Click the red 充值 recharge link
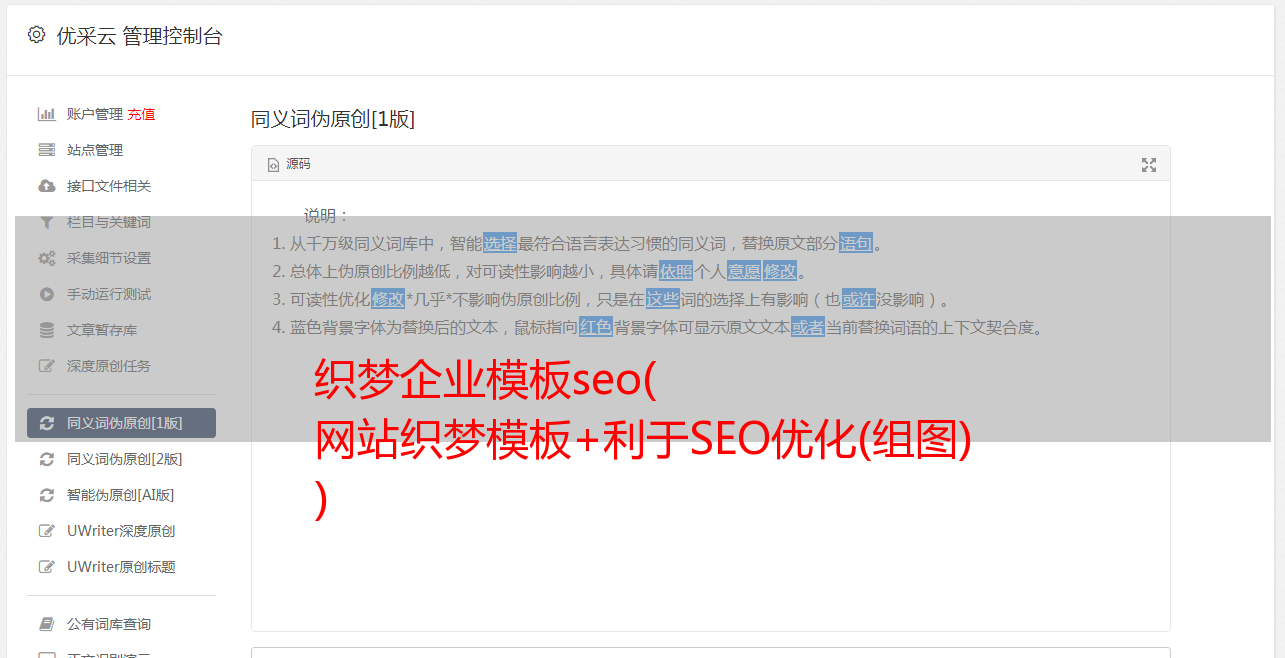 coord(141,114)
